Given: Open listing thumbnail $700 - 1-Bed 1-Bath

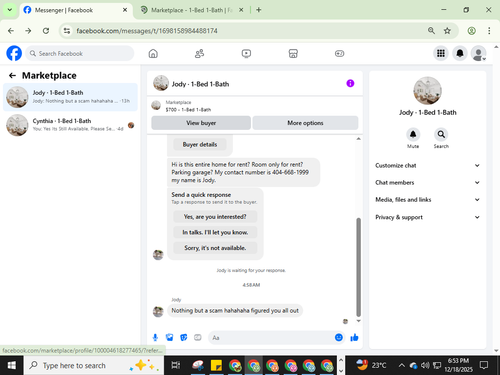Looking at the screenshot, I should pos(156,106).
